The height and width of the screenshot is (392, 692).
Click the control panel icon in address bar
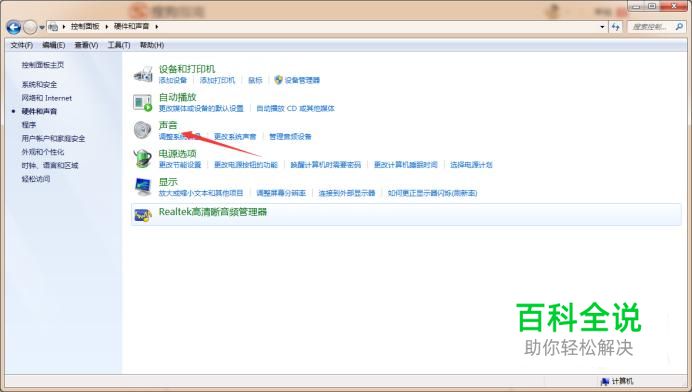[x=53, y=27]
